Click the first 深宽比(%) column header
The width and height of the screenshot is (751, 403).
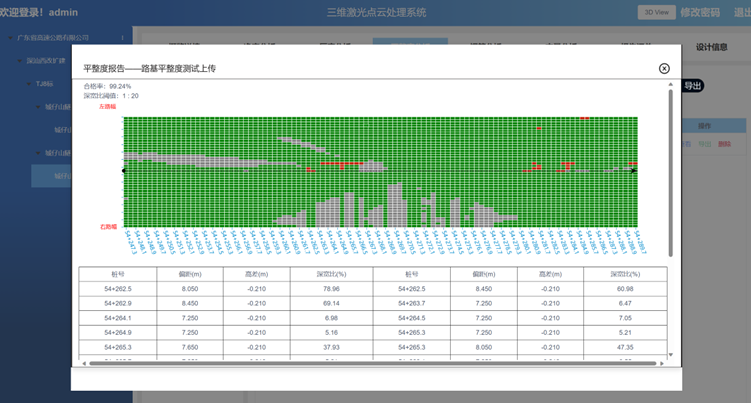331,273
